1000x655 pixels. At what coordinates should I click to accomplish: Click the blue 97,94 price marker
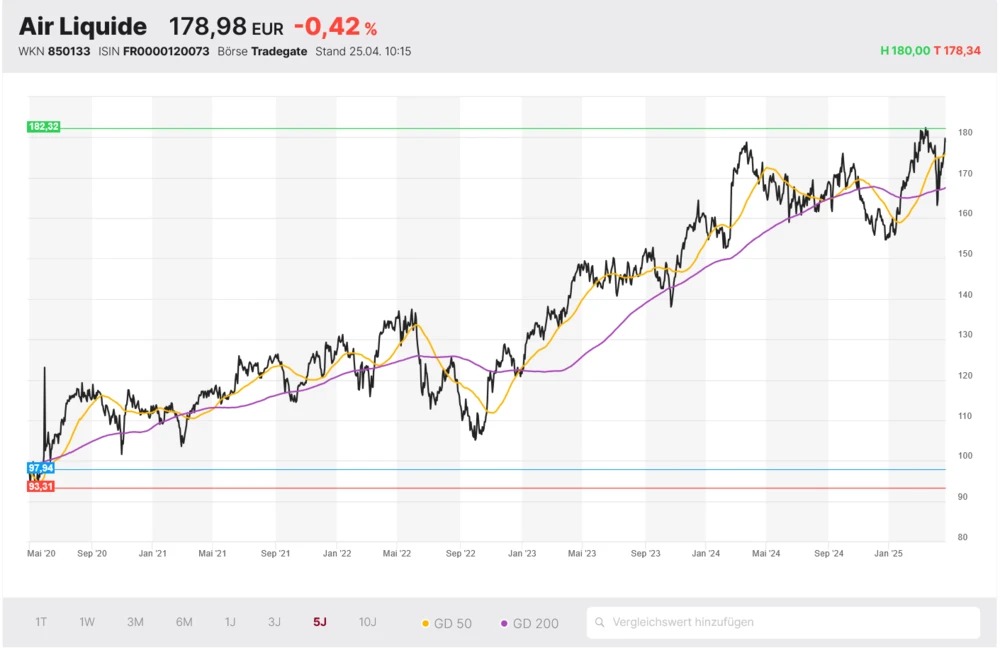click(x=42, y=467)
